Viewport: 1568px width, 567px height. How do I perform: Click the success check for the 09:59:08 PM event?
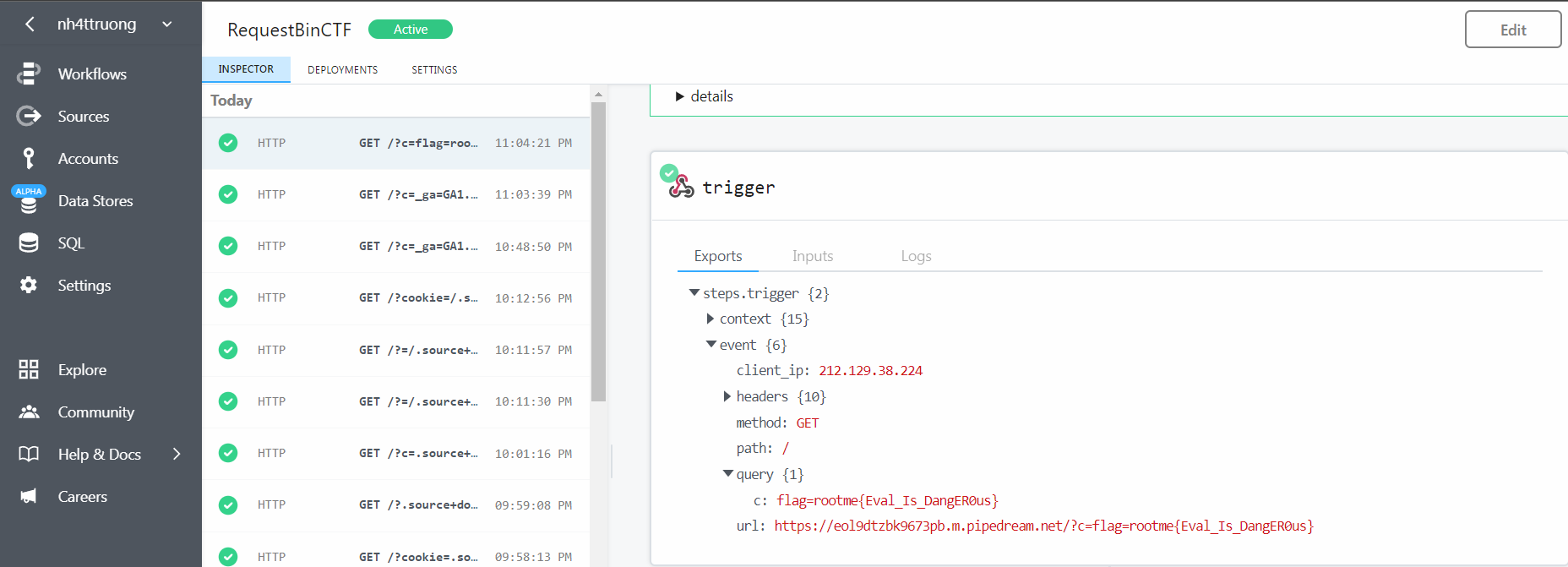228,504
